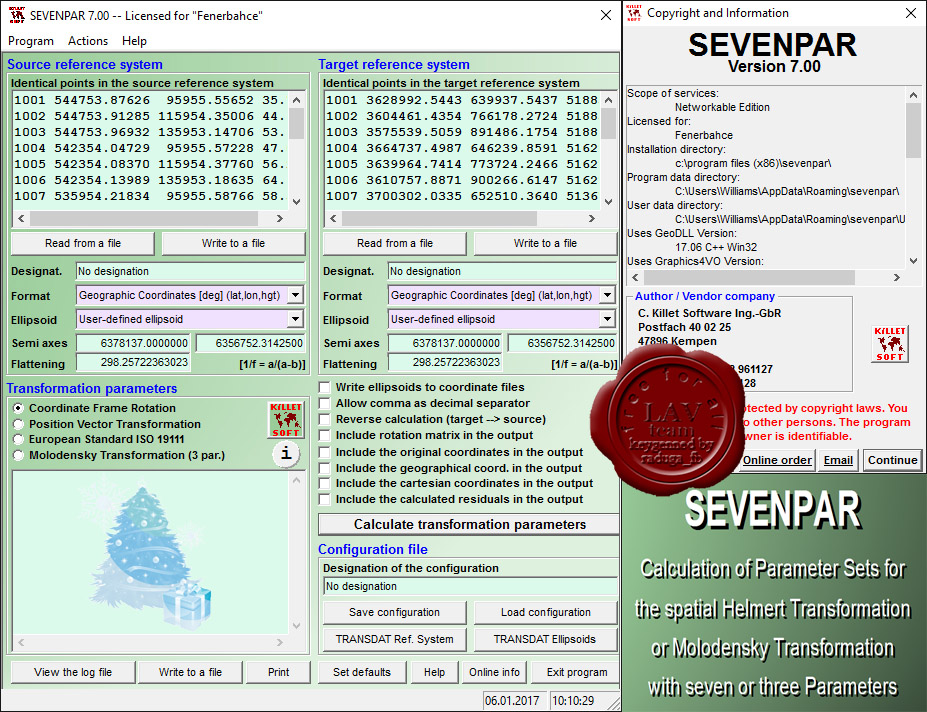
Task: Enable Write ellipsoids to coordinate files
Action: (x=325, y=387)
